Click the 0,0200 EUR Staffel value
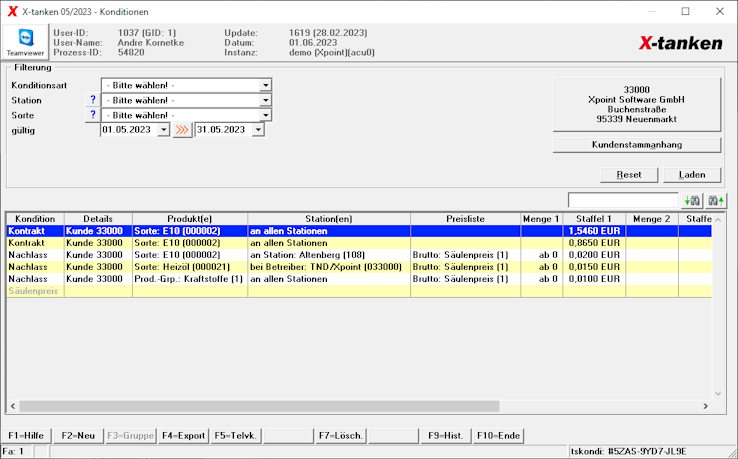The width and height of the screenshot is (738, 459). click(x=594, y=255)
